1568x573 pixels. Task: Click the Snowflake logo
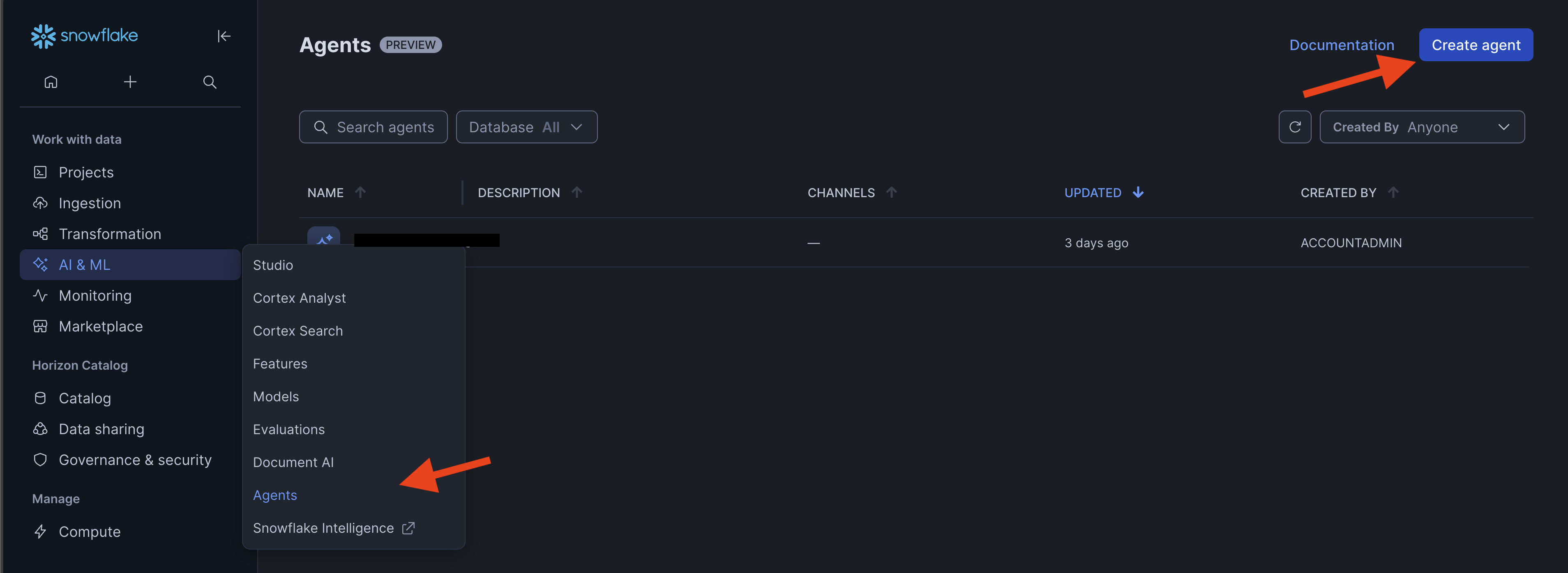pyautogui.click(x=85, y=36)
